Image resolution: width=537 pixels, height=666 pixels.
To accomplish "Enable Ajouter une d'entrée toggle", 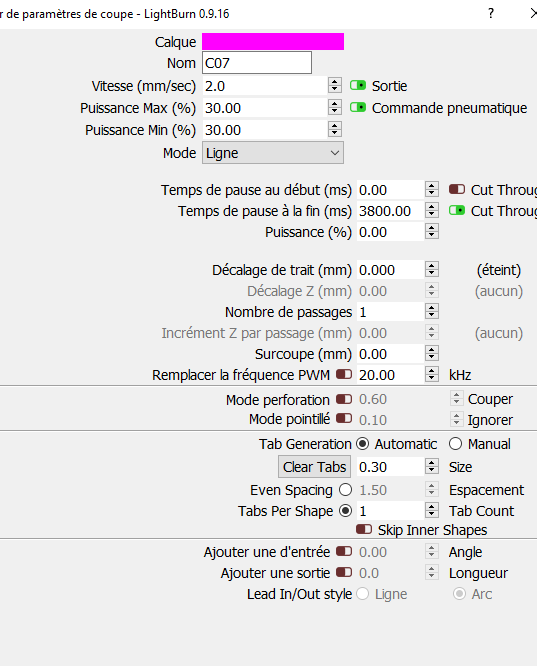I will click(x=344, y=551).
